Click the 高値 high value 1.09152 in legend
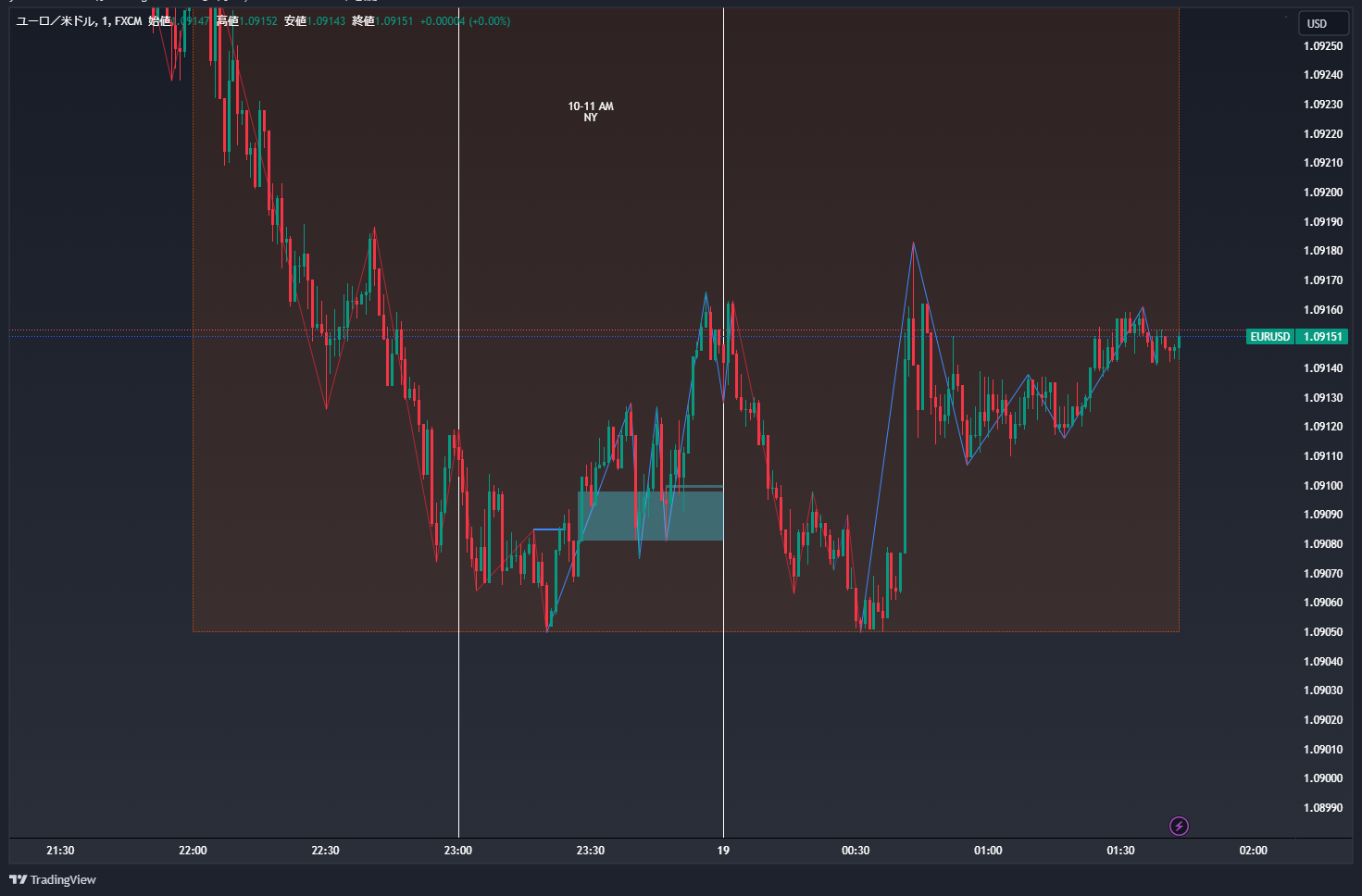The image size is (1362, 896). click(258, 20)
